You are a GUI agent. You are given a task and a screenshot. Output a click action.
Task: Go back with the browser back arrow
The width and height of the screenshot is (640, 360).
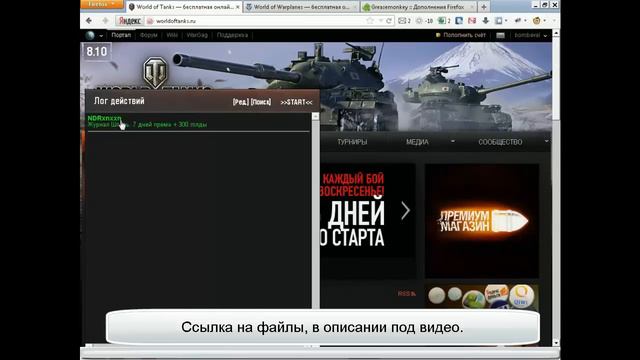(89, 20)
